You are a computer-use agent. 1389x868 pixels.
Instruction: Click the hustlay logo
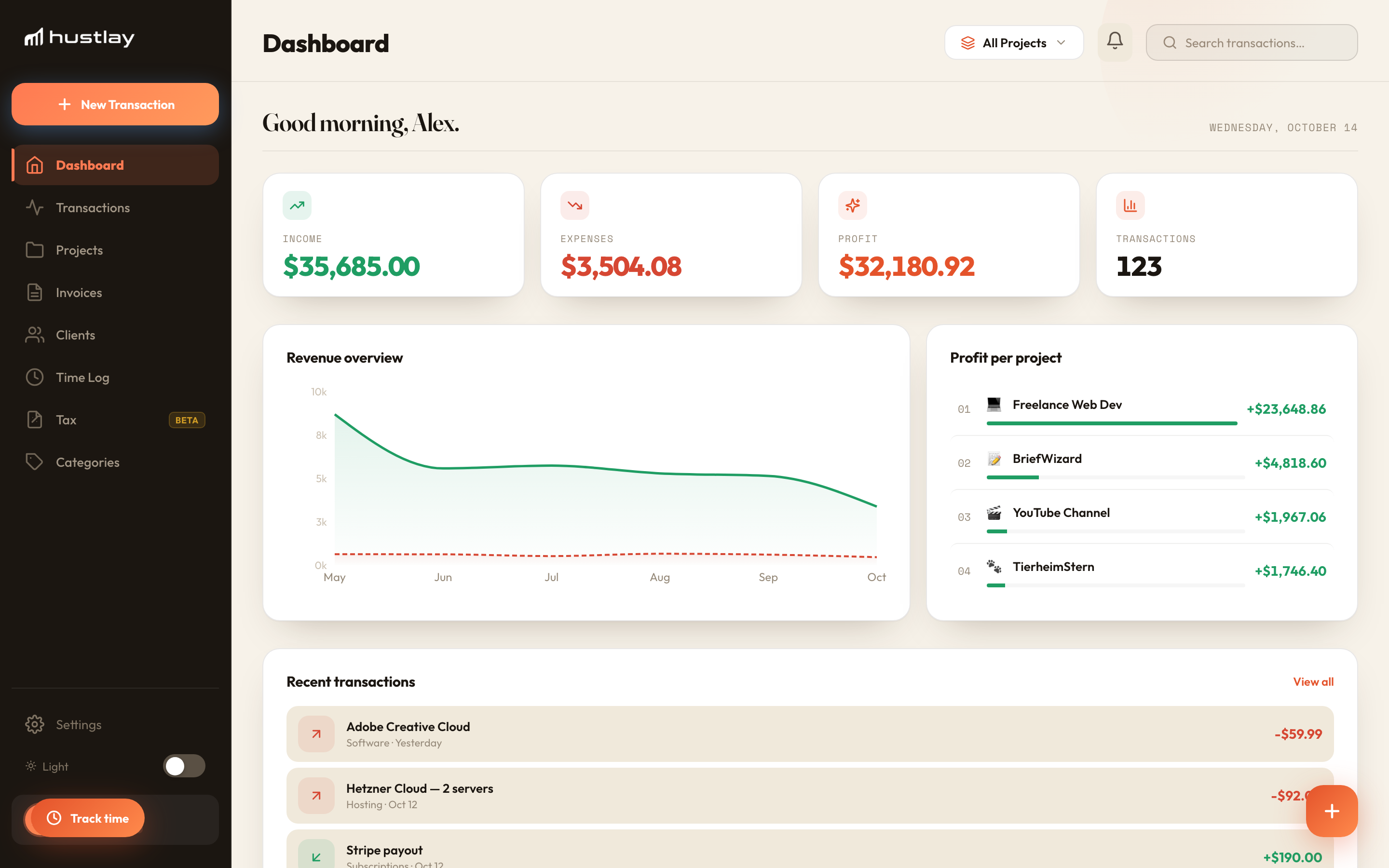point(79,37)
